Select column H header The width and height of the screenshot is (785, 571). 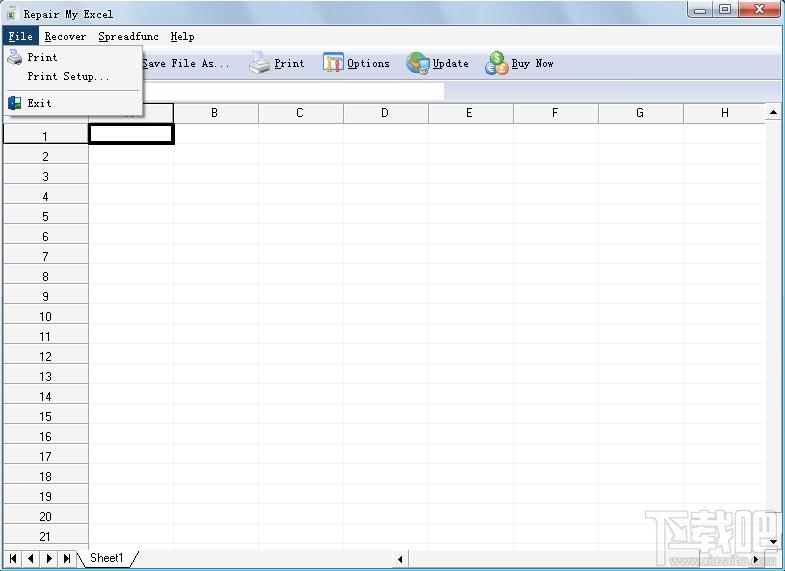(x=724, y=113)
